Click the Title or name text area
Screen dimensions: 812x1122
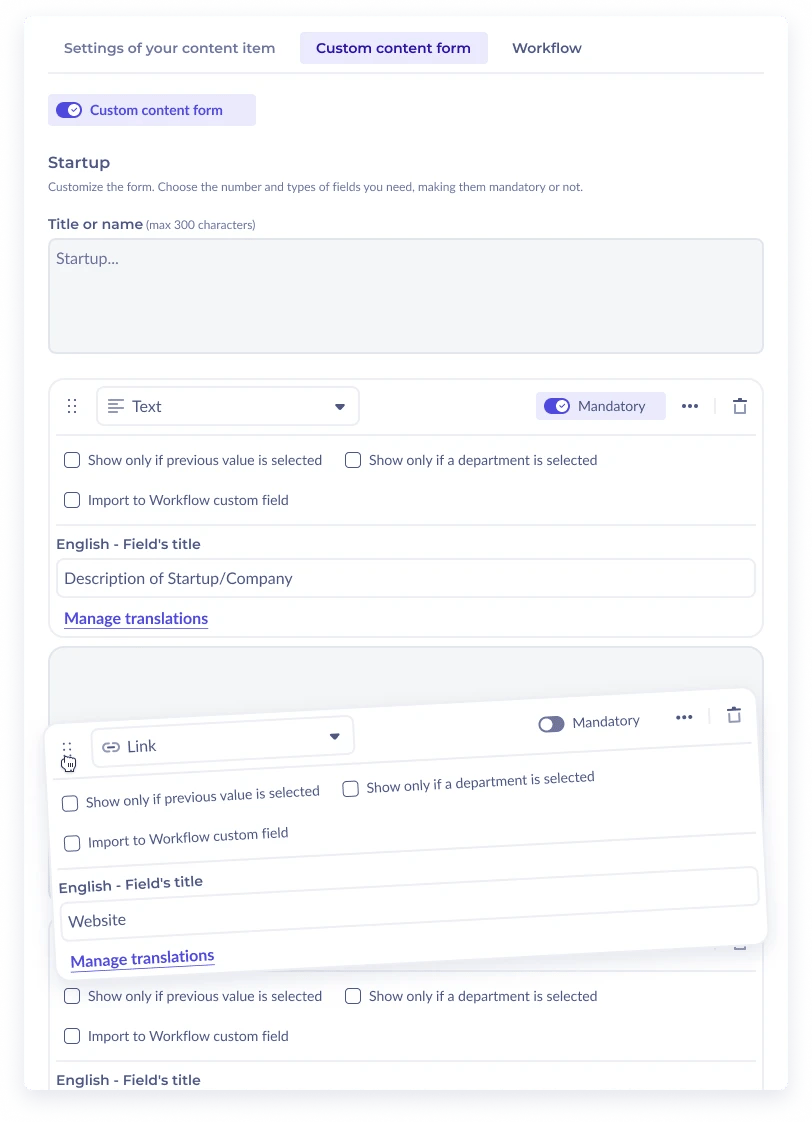tap(405, 295)
